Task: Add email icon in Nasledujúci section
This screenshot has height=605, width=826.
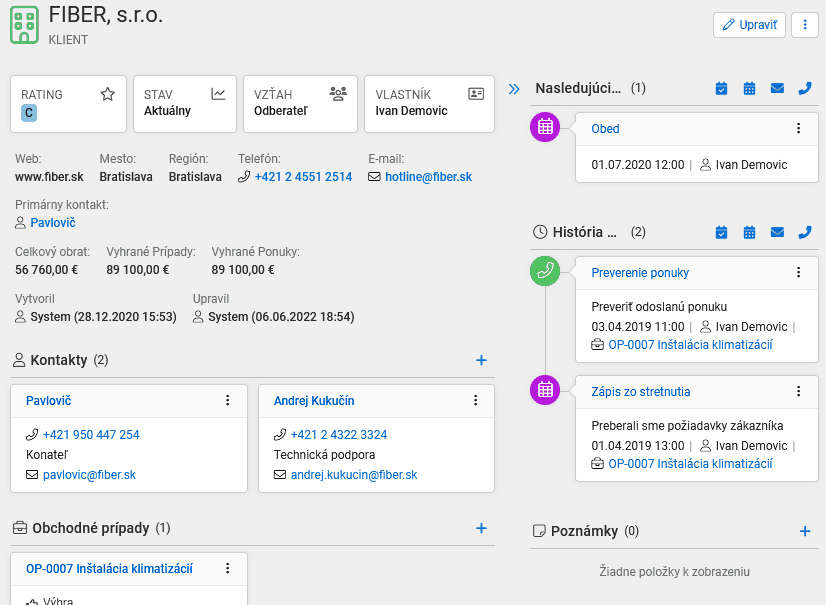Action: pyautogui.click(x=777, y=89)
